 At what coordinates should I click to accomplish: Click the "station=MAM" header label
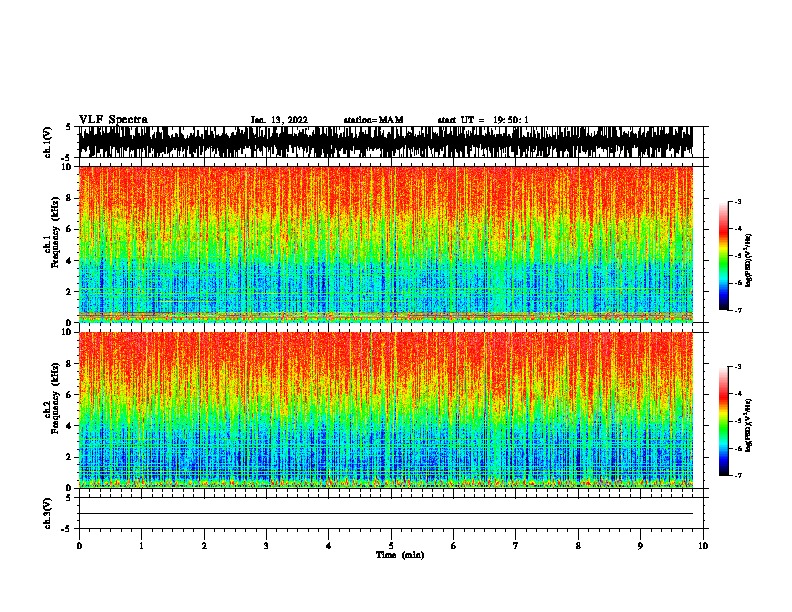click(x=373, y=120)
